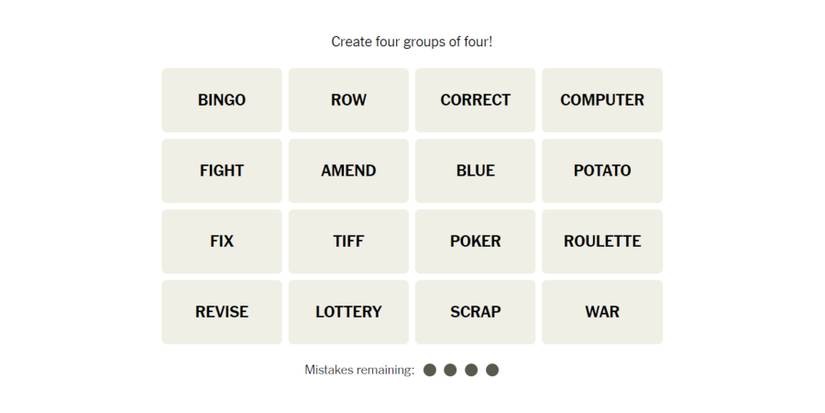
Task: Click the "Create four groups of four!" heading
Action: [412, 42]
